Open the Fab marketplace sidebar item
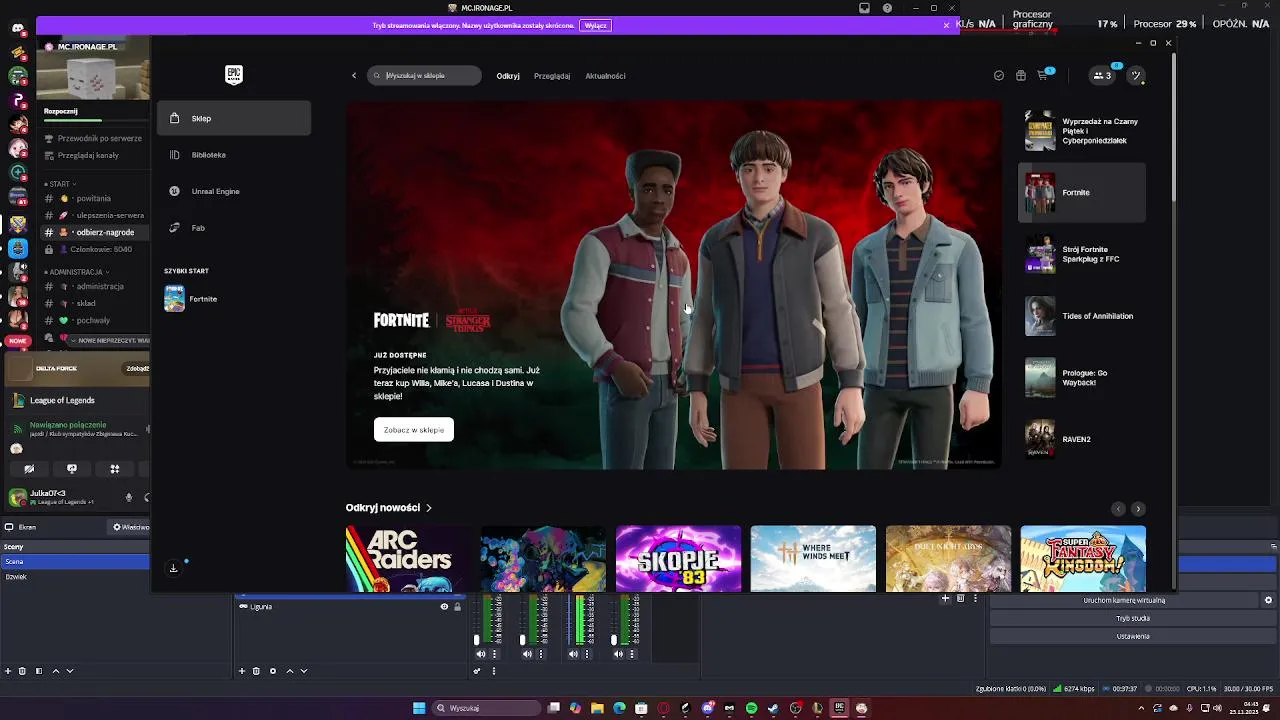This screenshot has height=720, width=1280. [233, 228]
